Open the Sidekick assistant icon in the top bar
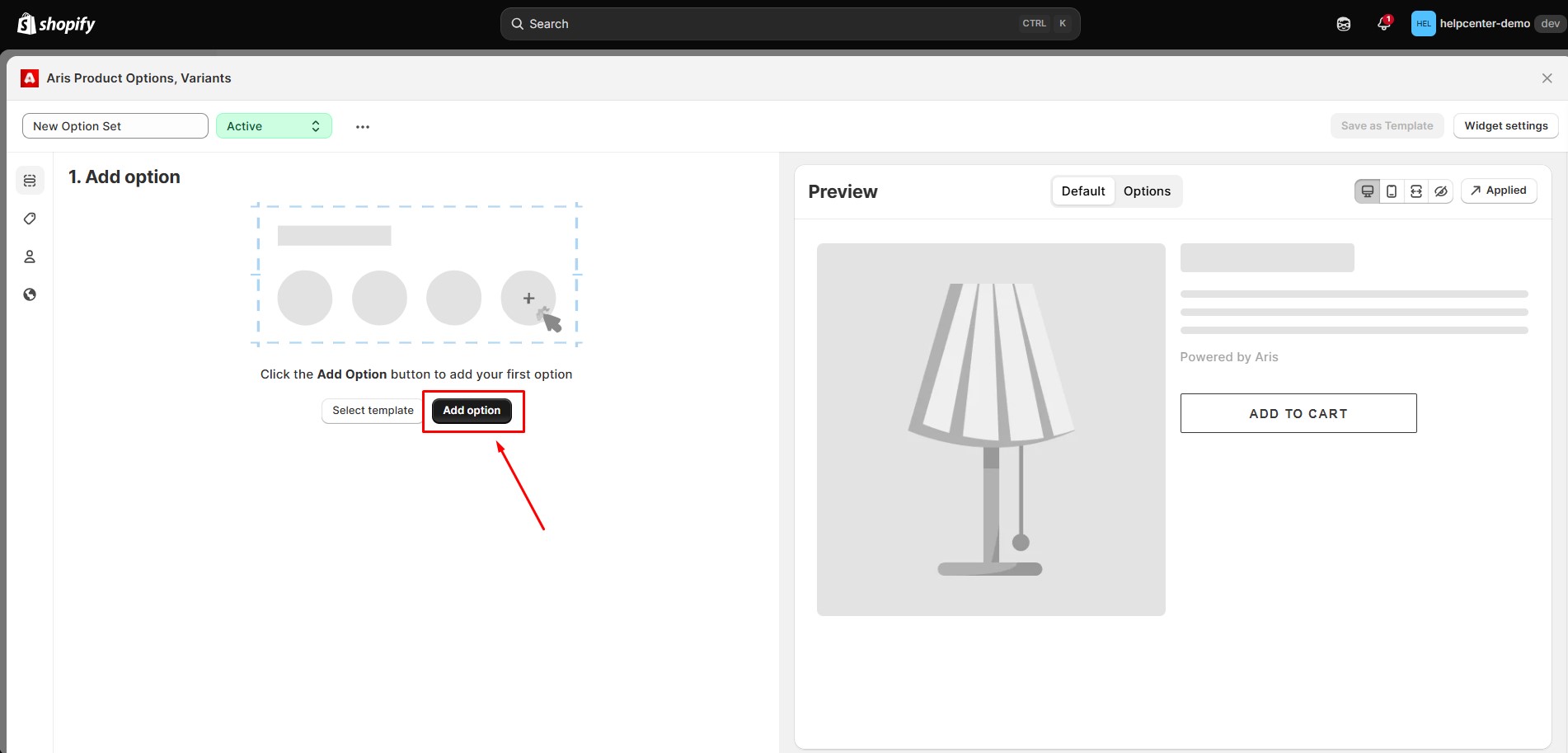Screen dimensions: 1568x753 pos(1344,24)
